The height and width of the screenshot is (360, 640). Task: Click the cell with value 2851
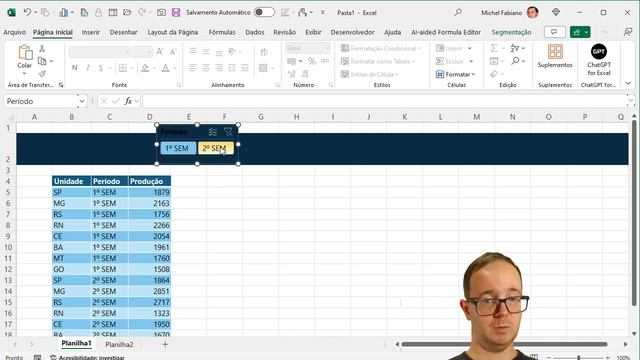click(x=150, y=291)
